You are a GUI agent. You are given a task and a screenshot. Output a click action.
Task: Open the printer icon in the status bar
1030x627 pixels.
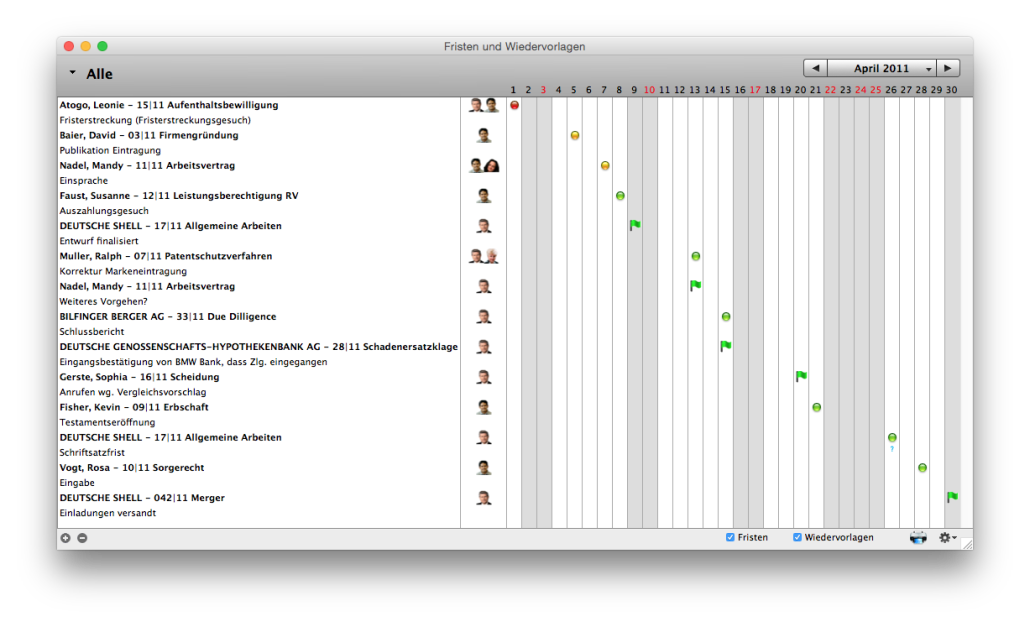click(x=918, y=537)
